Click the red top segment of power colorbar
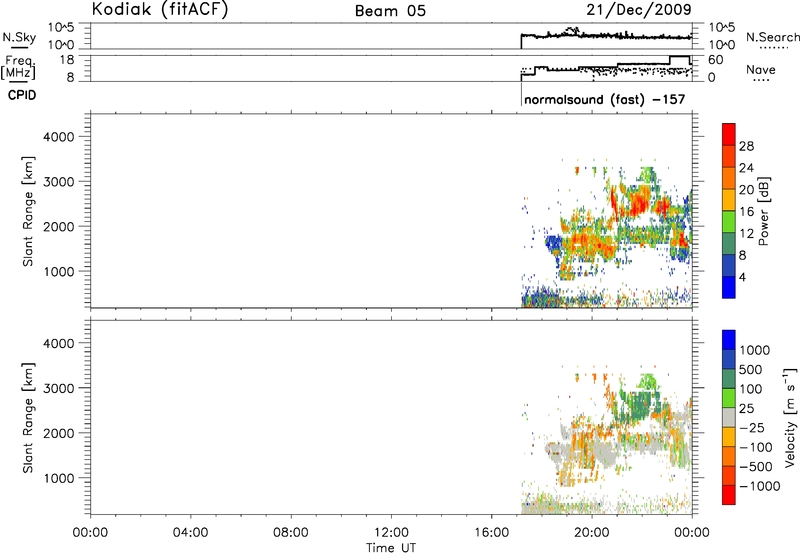Image resolution: width=800 pixels, height=554 pixels. 729,134
